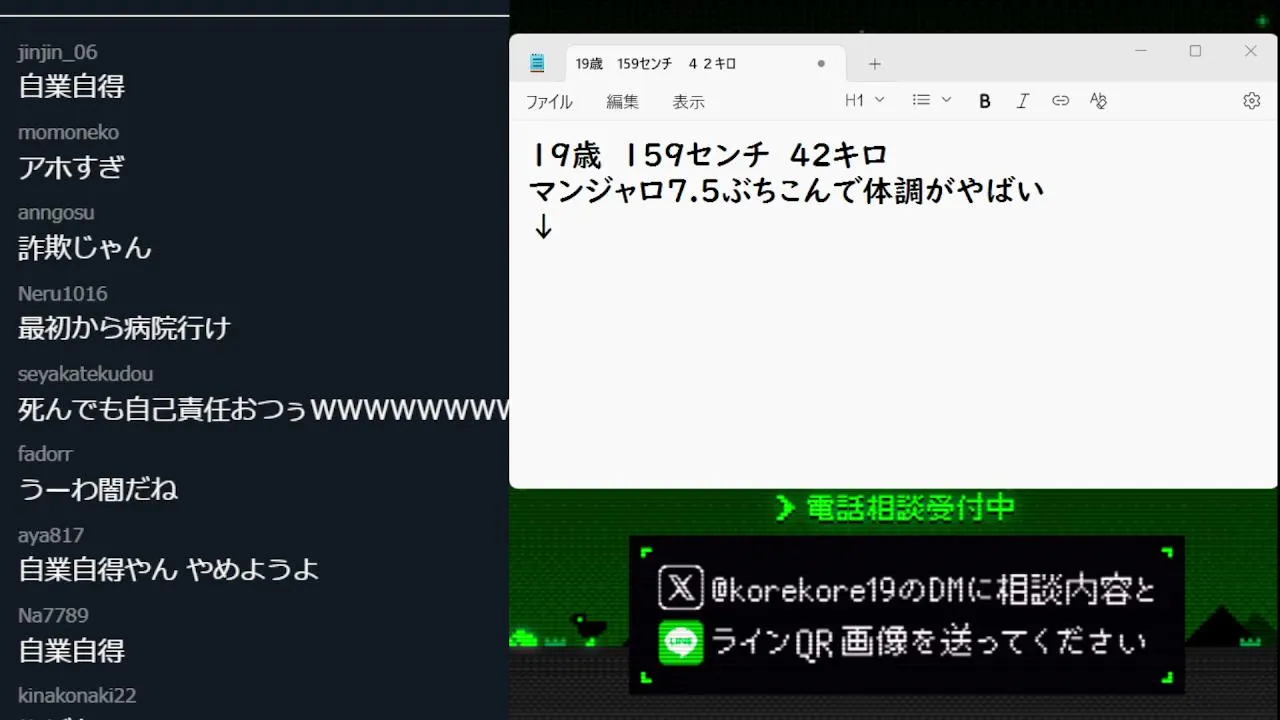This screenshot has height=720, width=1280.
Task: Toggle bold formatting
Action: pyautogui.click(x=985, y=101)
